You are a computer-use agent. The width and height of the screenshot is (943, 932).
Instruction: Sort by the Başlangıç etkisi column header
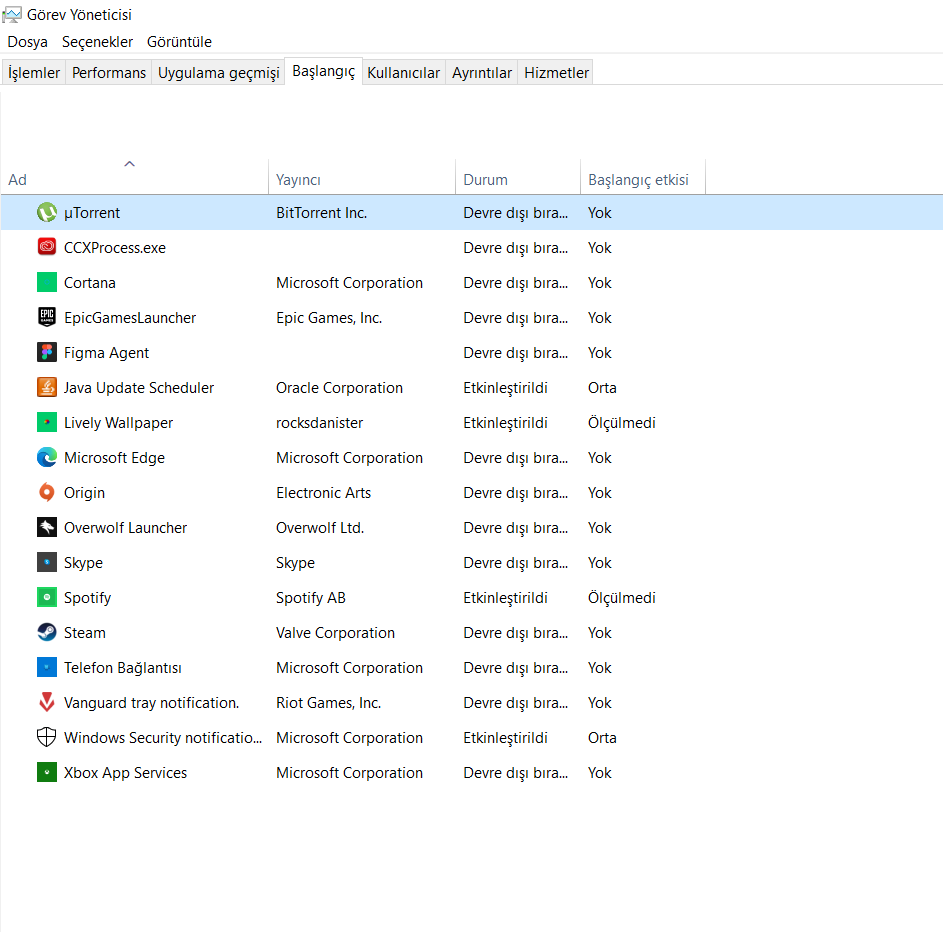pos(643,177)
